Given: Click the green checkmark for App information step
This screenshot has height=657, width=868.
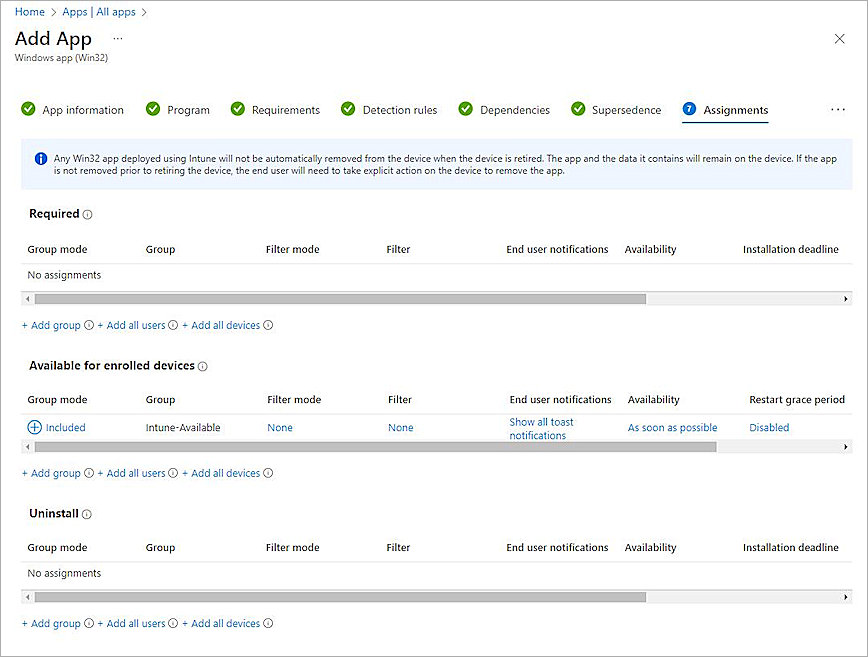Looking at the screenshot, I should click(x=28, y=110).
